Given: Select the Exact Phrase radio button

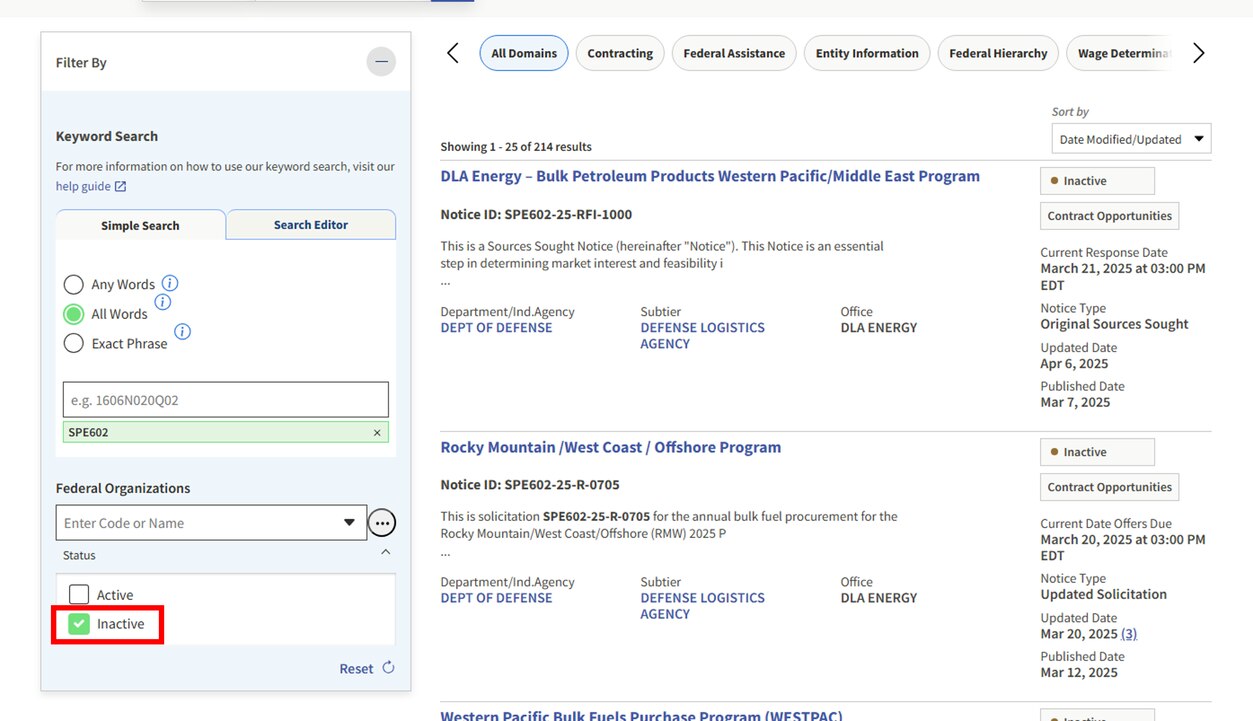Looking at the screenshot, I should tap(73, 343).
